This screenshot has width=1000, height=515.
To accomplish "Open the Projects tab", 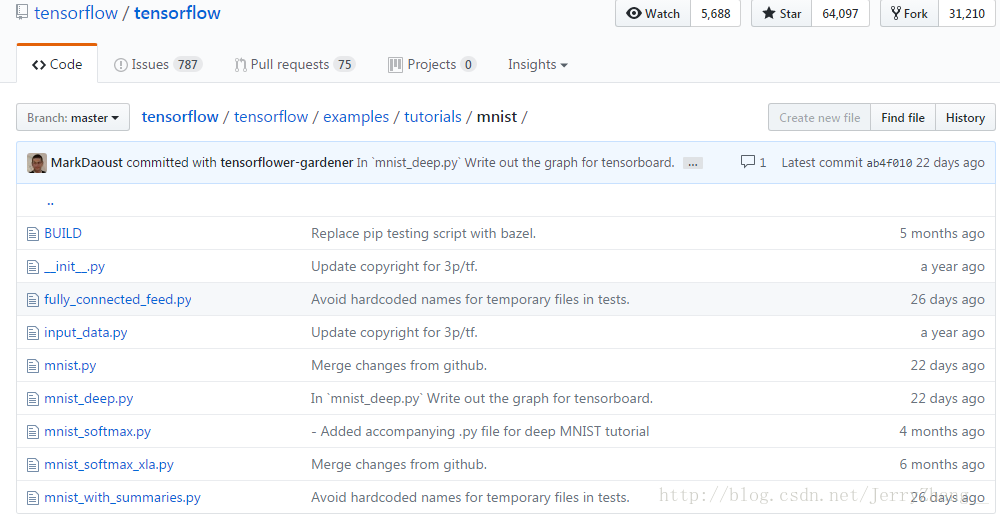I will point(432,64).
